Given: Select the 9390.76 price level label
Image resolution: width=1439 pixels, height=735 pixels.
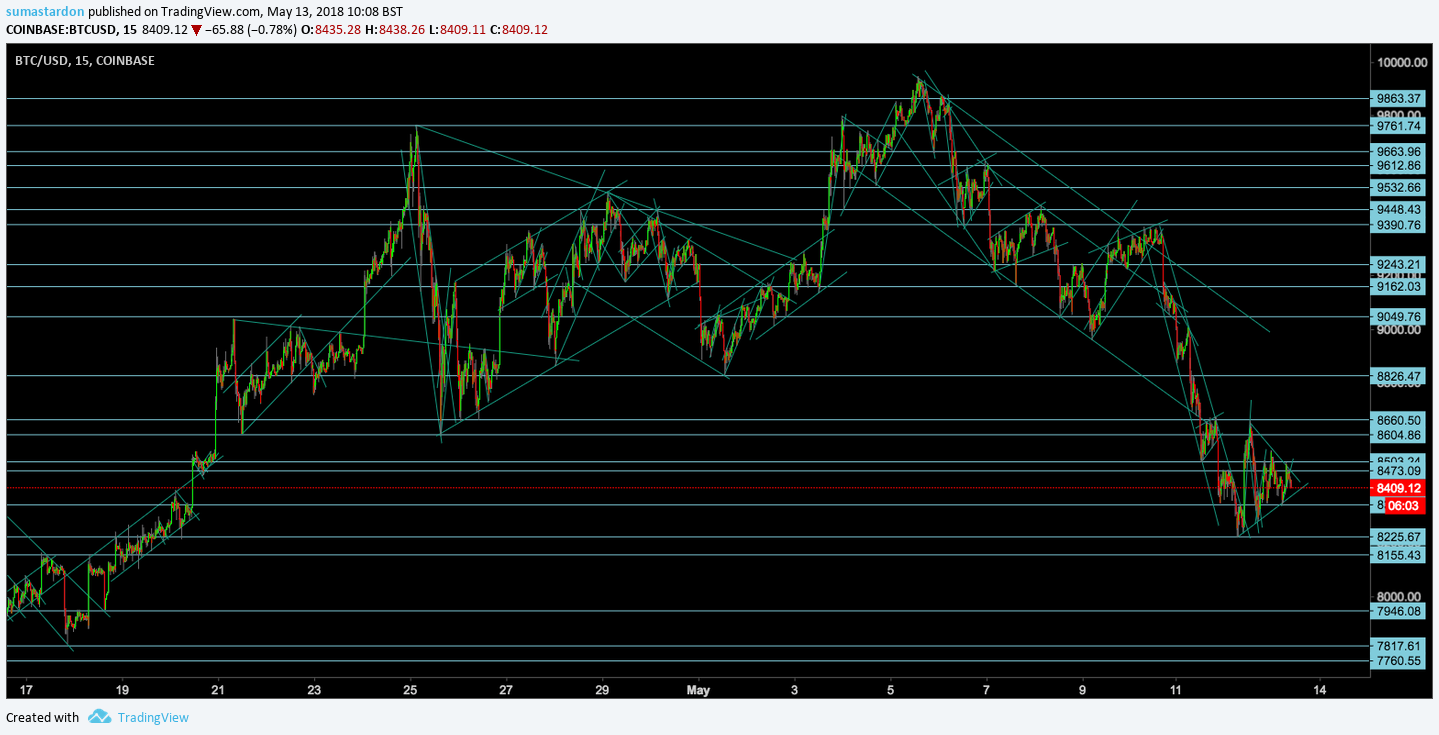Looking at the screenshot, I should click(x=1399, y=226).
